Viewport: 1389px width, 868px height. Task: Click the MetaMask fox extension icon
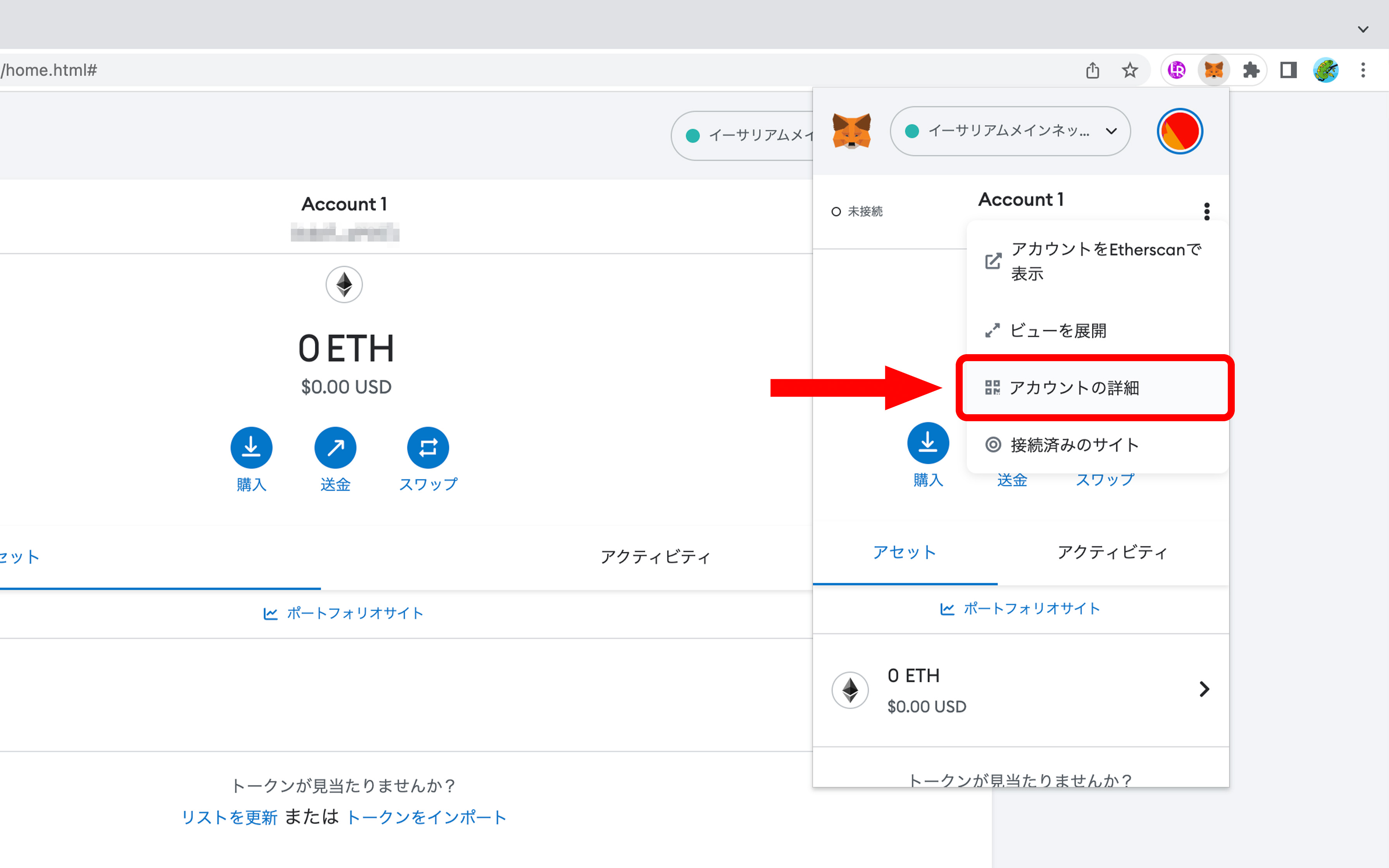click(x=1213, y=70)
